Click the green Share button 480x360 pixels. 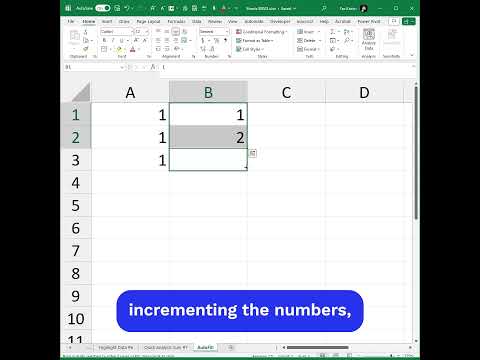click(408, 21)
